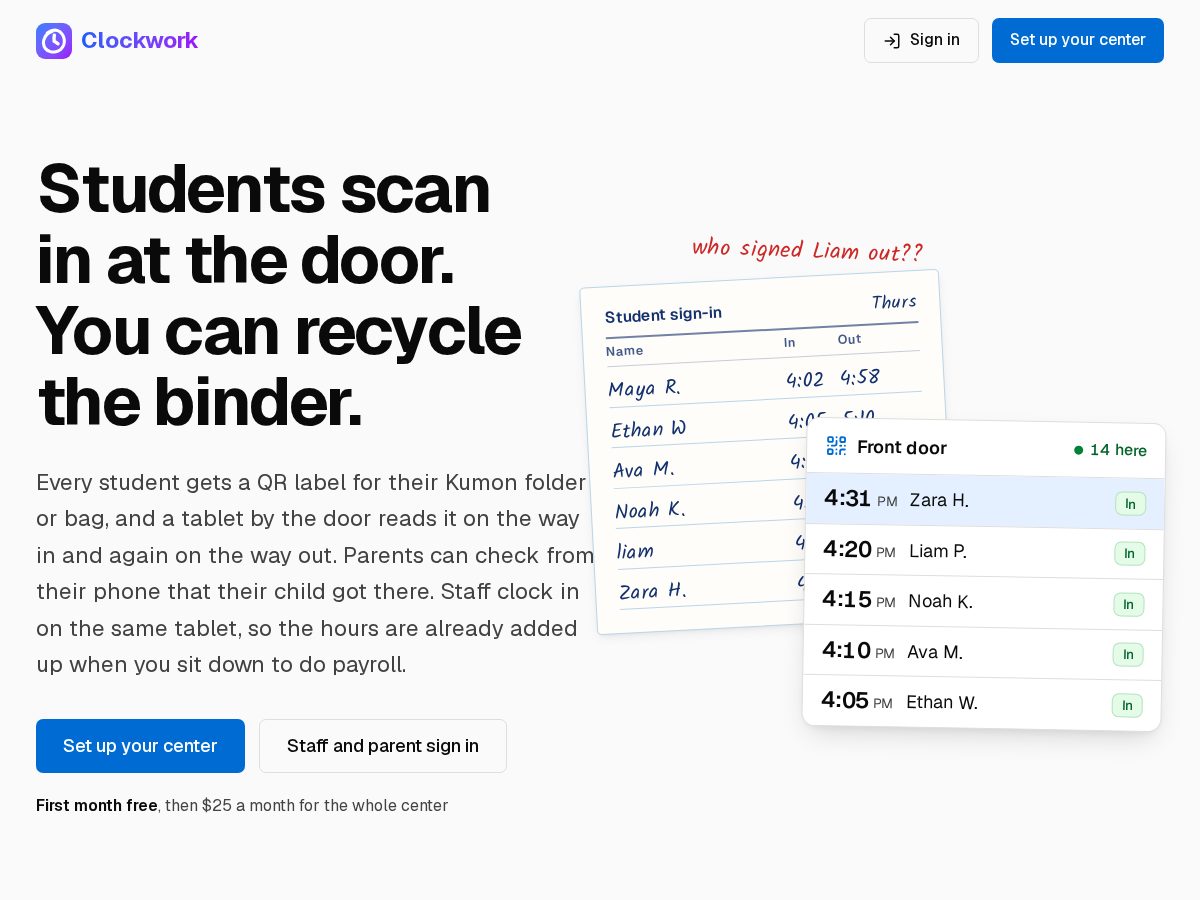Open Staff and parent sign in
Viewport: 1200px width, 900px height.
pos(383,746)
